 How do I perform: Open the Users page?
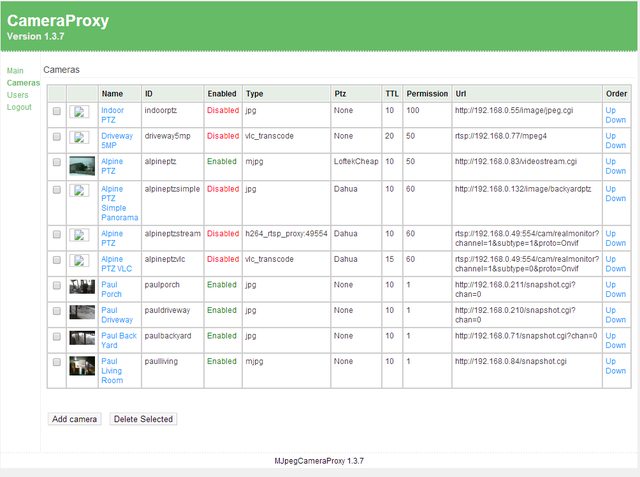(18, 95)
